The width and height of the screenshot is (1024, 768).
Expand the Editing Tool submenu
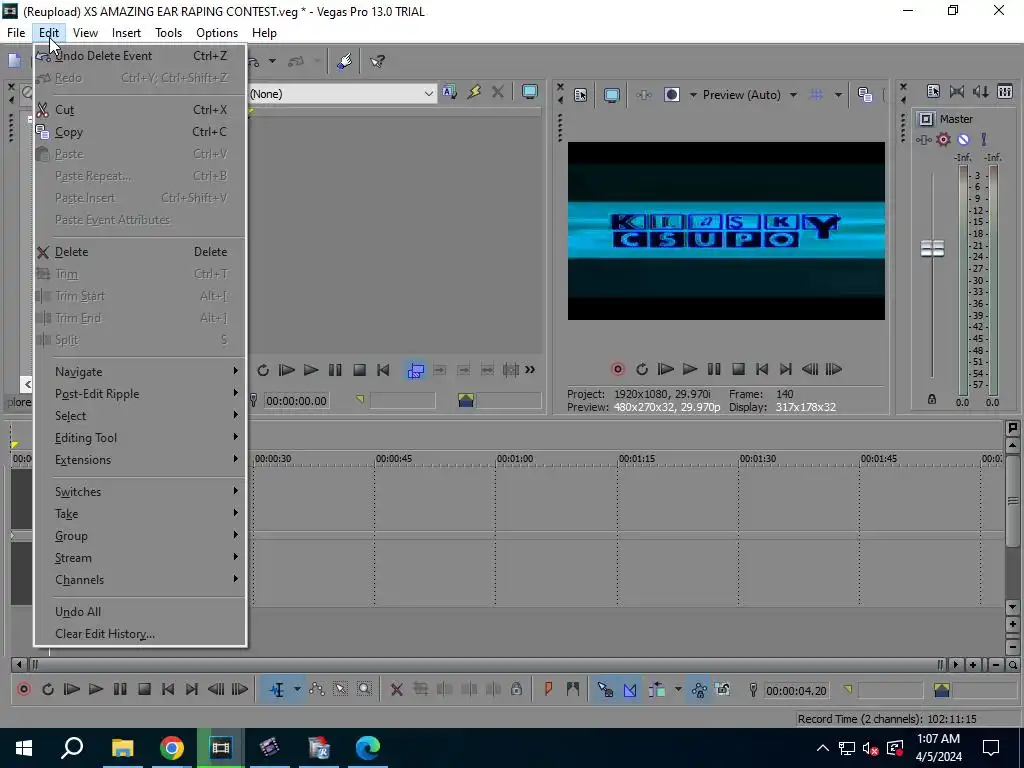[140, 438]
